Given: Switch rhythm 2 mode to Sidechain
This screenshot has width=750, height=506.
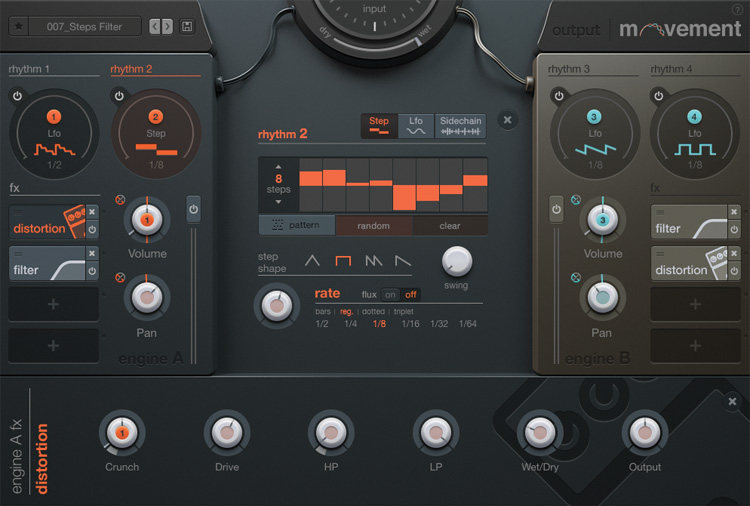Looking at the screenshot, I should point(460,126).
